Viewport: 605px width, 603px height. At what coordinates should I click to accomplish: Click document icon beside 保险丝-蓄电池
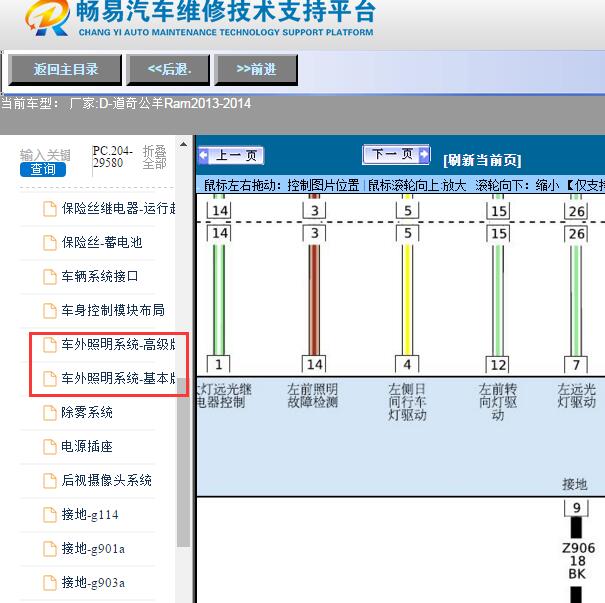point(49,243)
